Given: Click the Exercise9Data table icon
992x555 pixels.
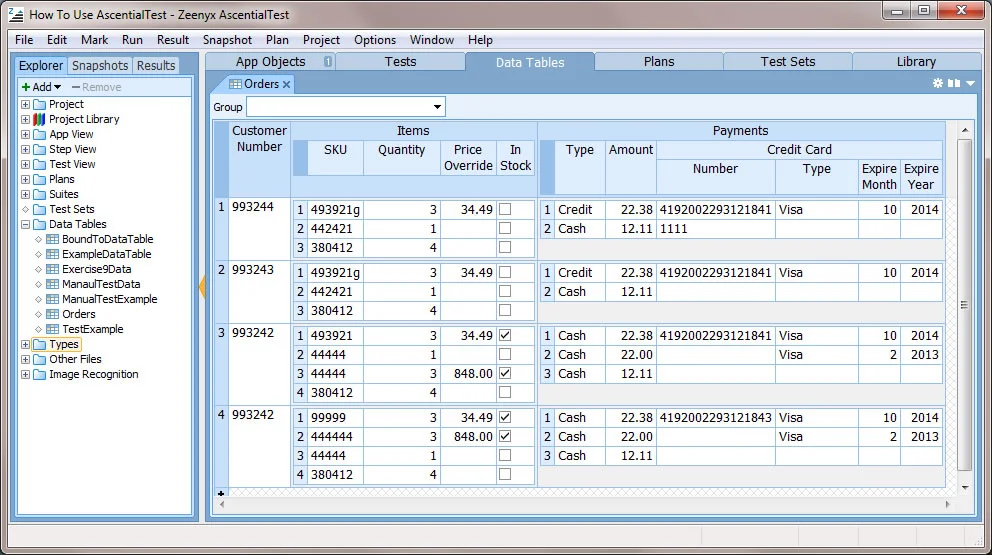Looking at the screenshot, I should coord(53,269).
